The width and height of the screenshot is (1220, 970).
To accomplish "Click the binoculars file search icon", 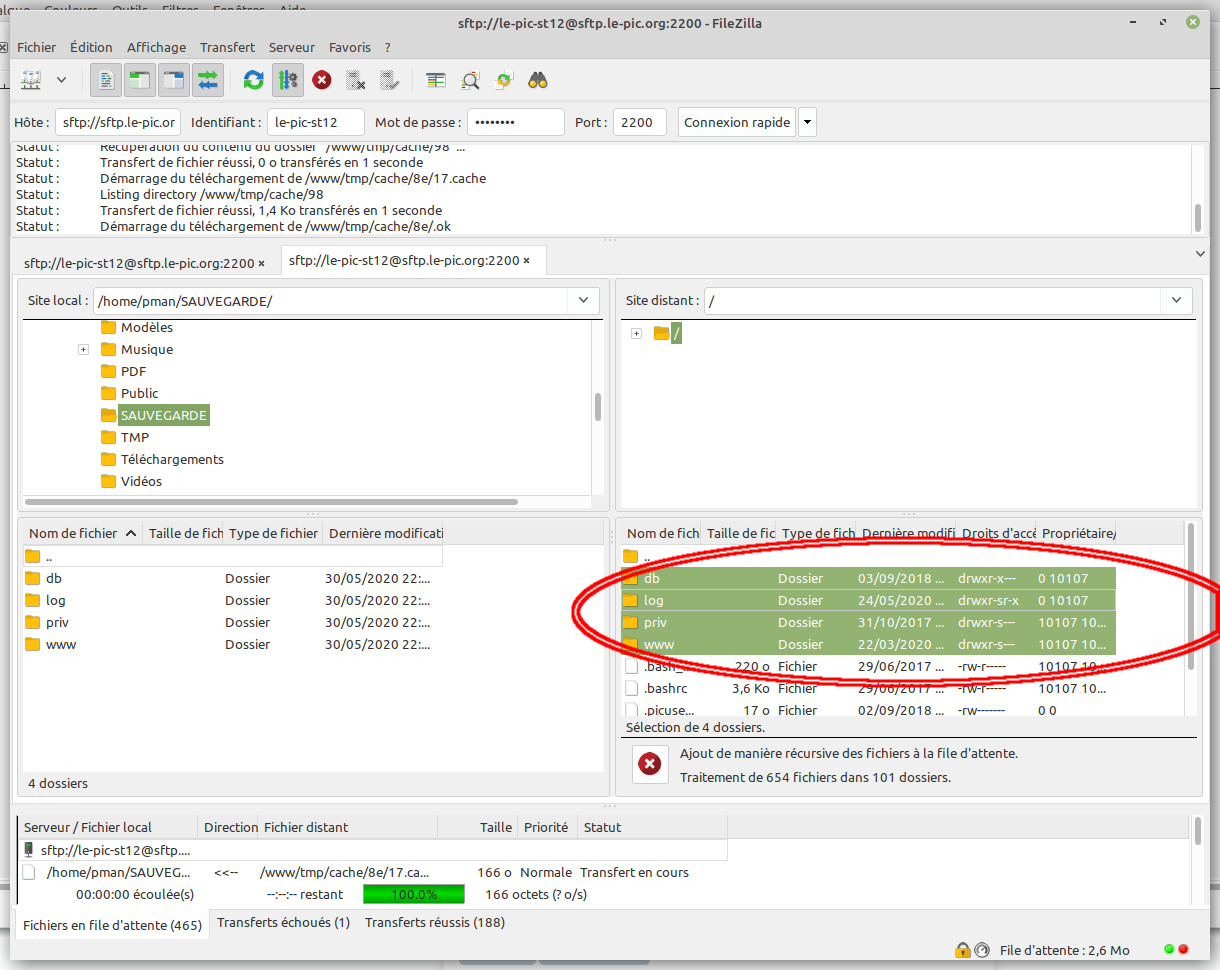I will (x=538, y=80).
